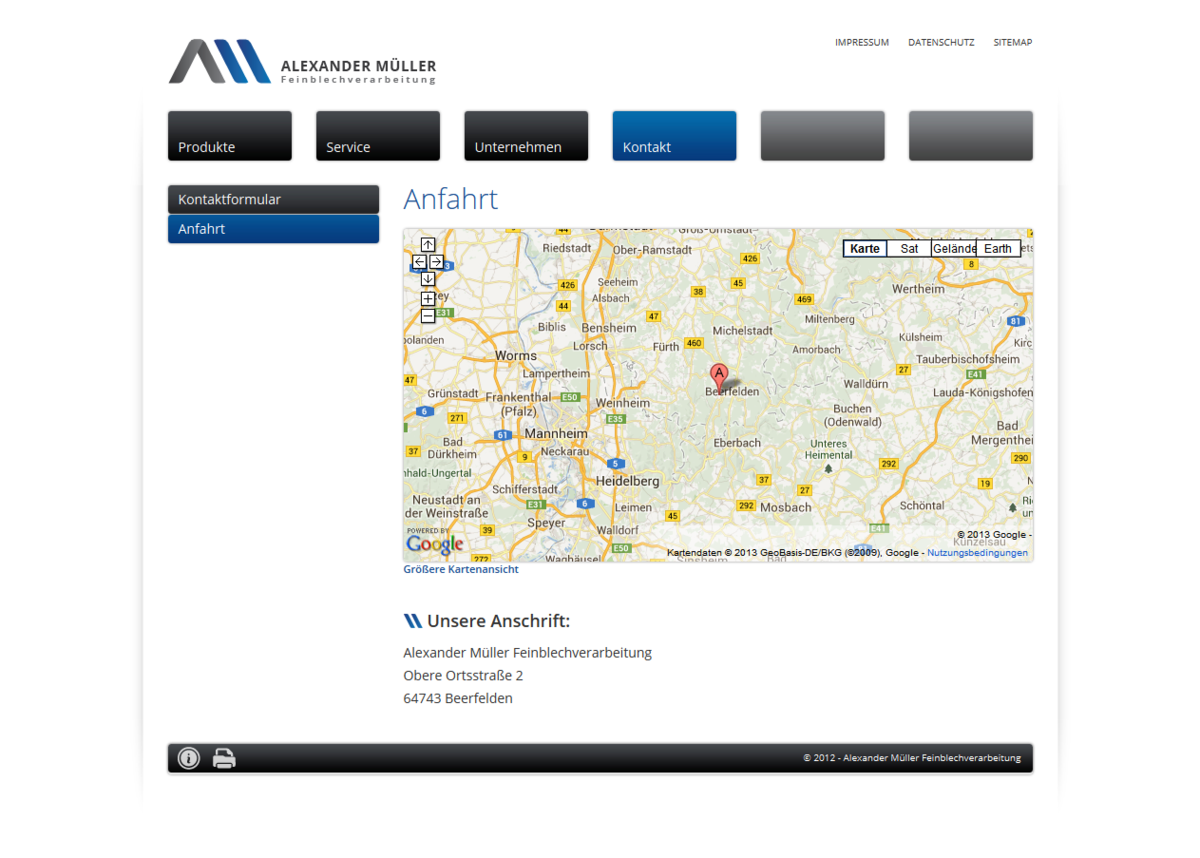This screenshot has height=858, width=1200.
Task: Switch the map to Sat view
Action: (x=909, y=248)
